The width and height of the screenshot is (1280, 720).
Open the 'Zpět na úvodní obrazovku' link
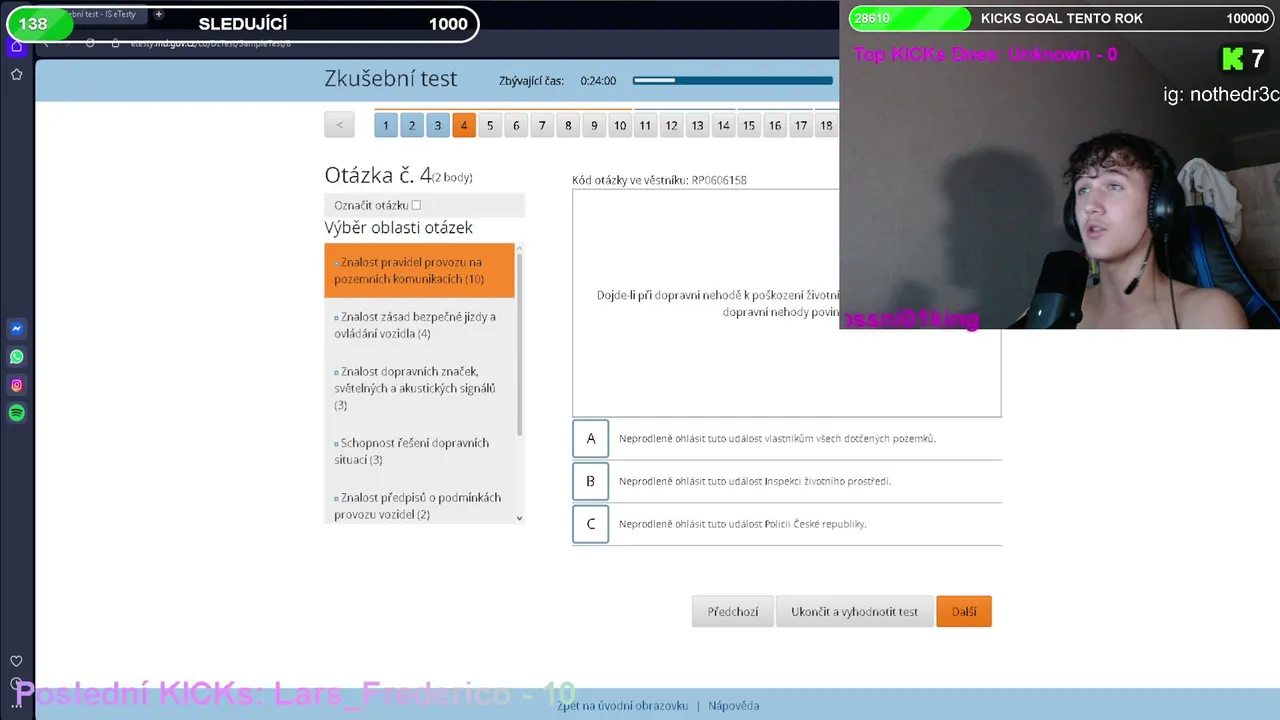click(623, 706)
